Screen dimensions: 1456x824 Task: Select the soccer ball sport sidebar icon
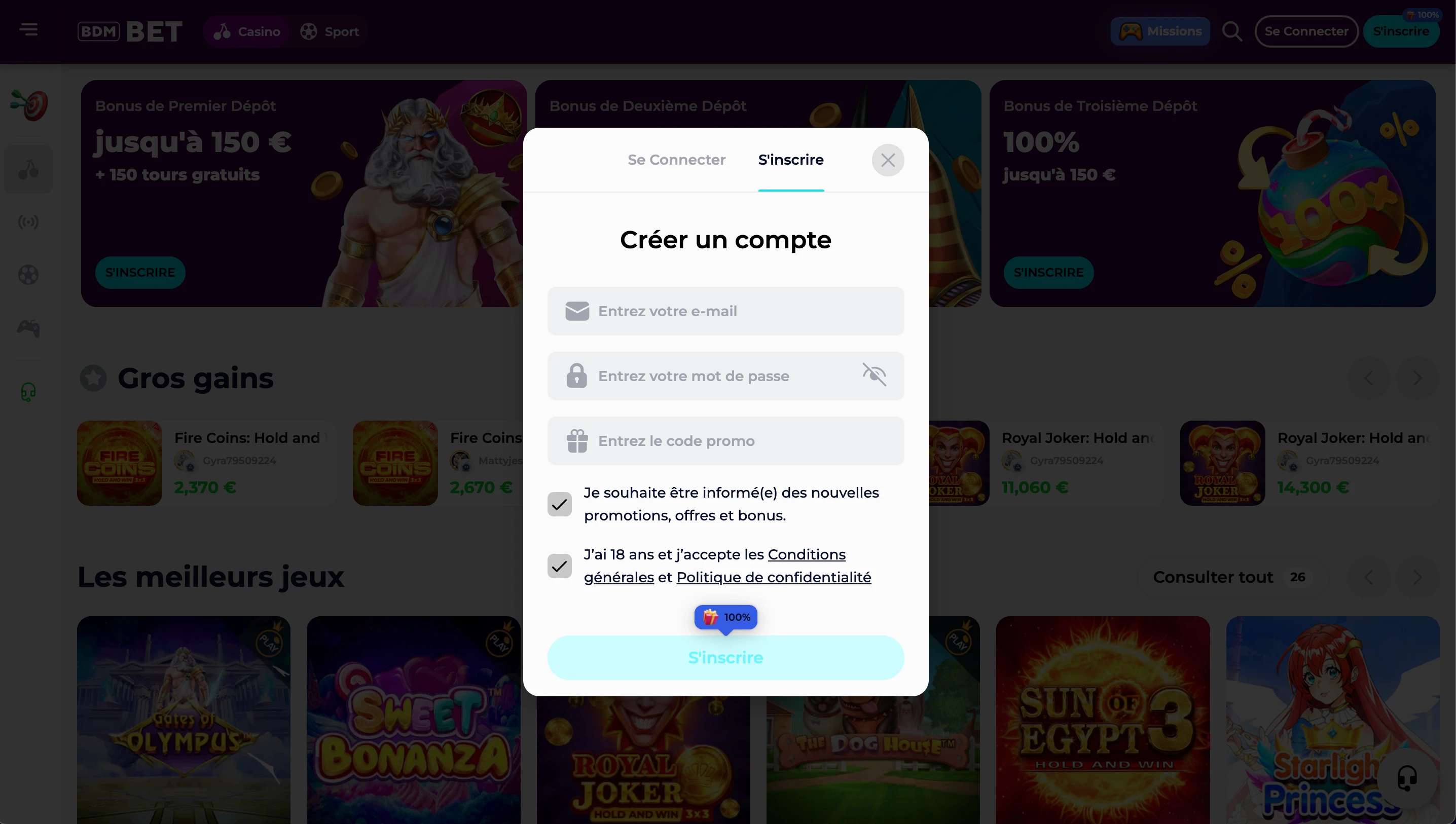(28, 275)
